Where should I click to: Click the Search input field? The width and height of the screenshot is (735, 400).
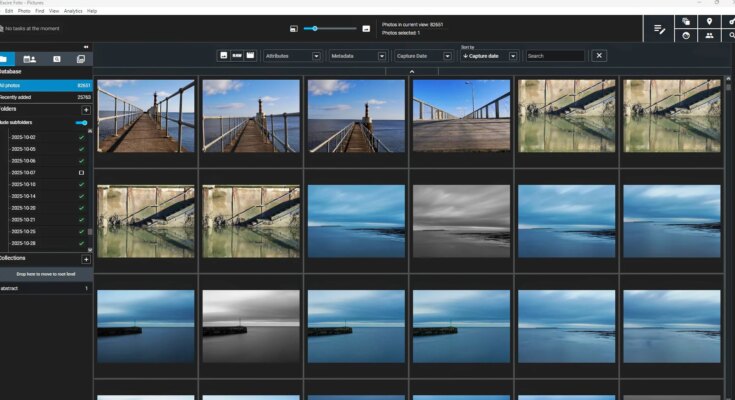pos(555,56)
